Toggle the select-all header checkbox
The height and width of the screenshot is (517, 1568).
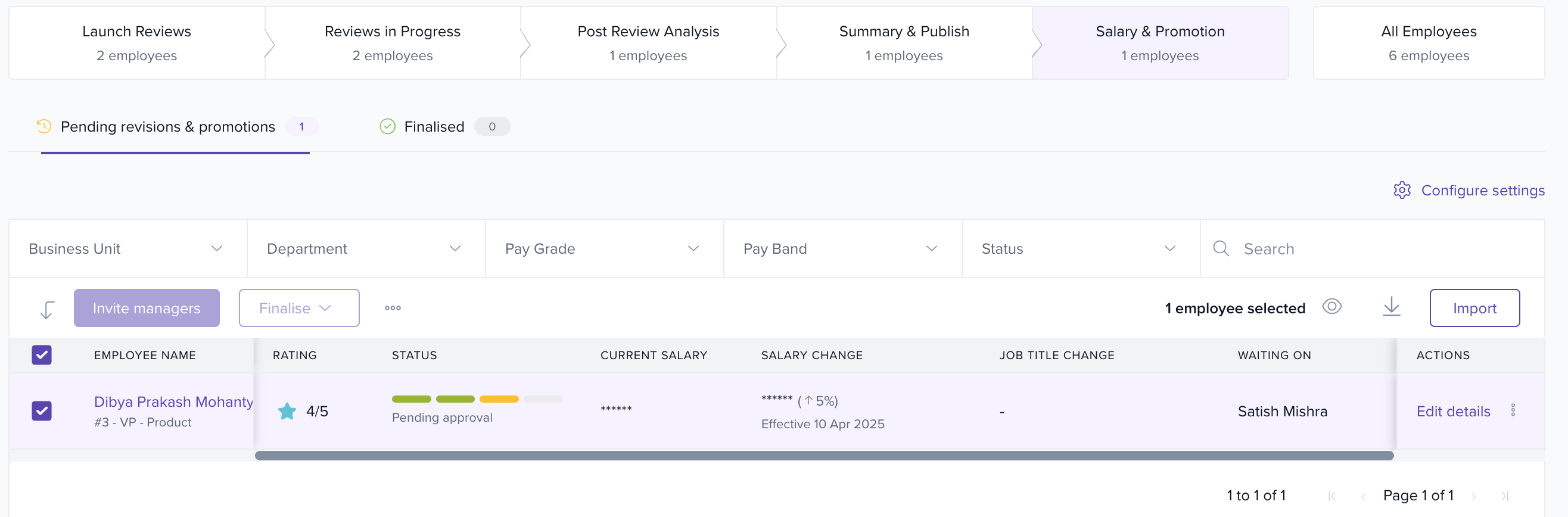click(x=42, y=354)
